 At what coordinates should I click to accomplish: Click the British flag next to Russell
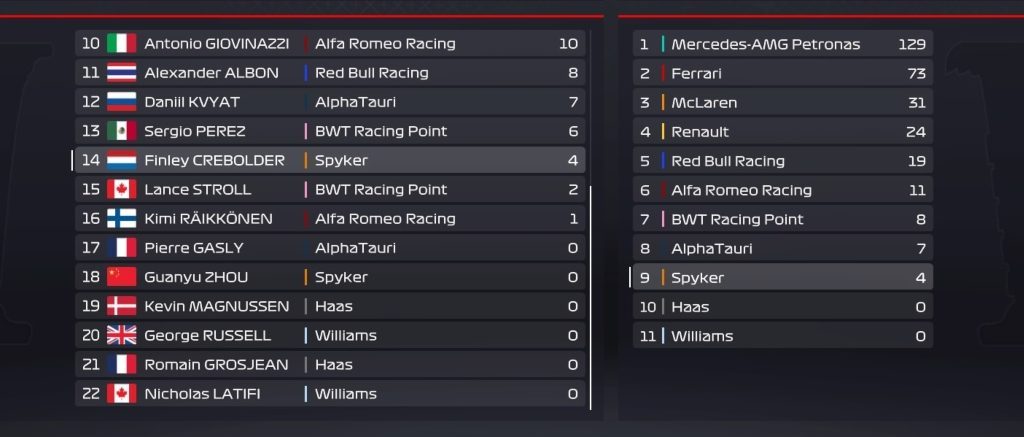(x=121, y=335)
